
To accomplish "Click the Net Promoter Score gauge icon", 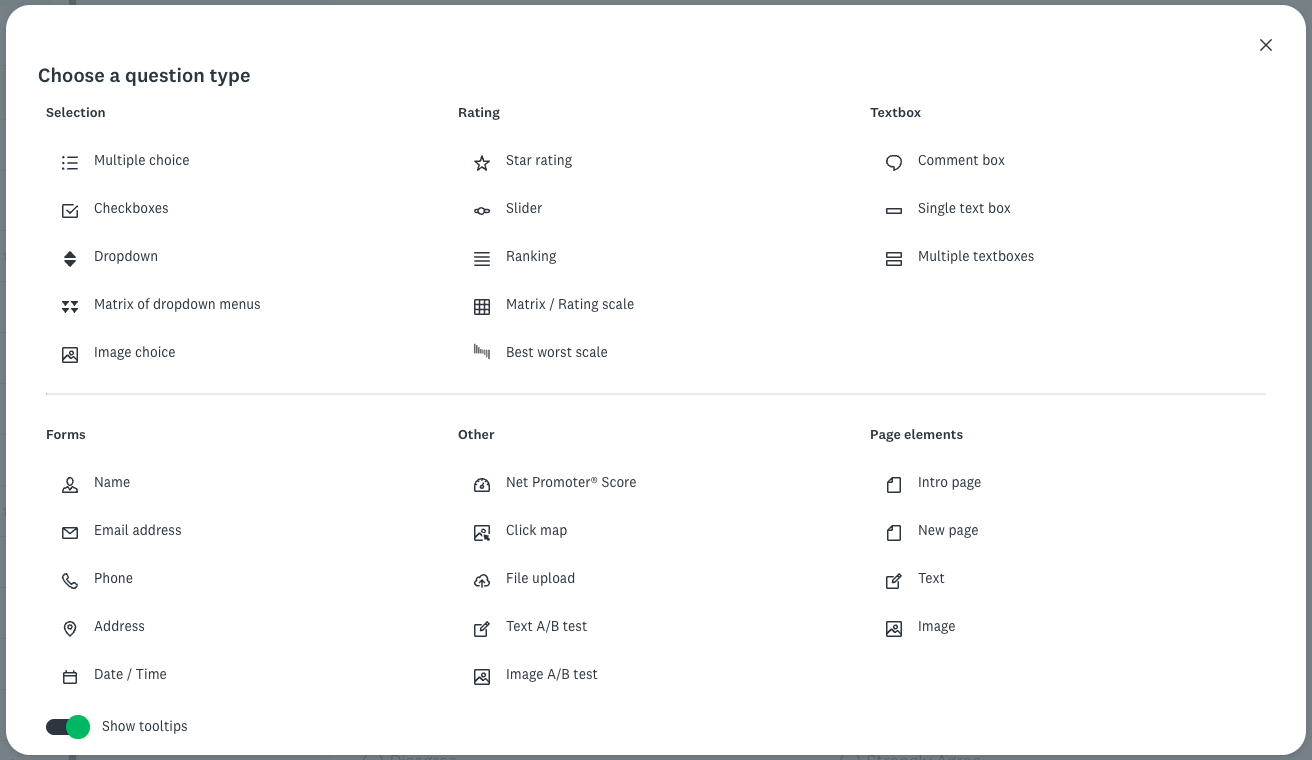I will point(482,485).
